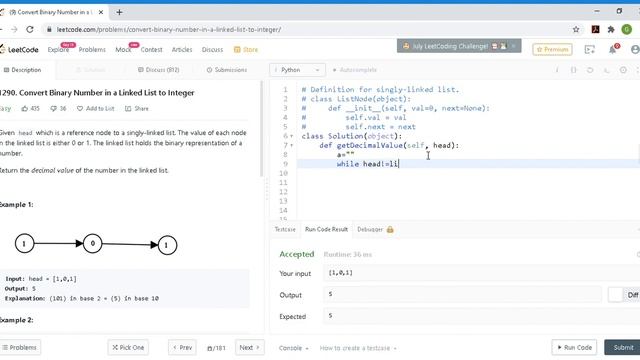Open the code braces icon in the editor toolbar
This screenshot has width=640, height=360.
click(573, 70)
